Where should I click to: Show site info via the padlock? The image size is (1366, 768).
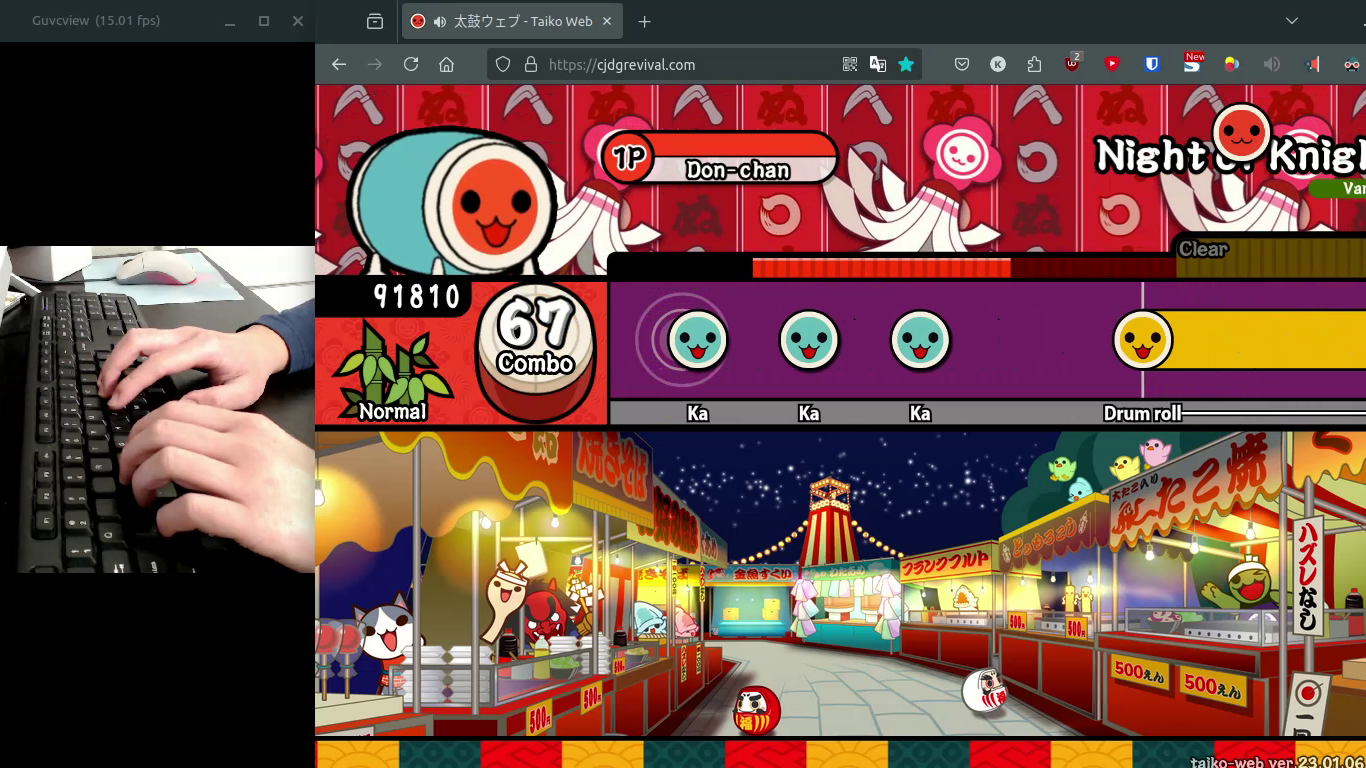(530, 64)
